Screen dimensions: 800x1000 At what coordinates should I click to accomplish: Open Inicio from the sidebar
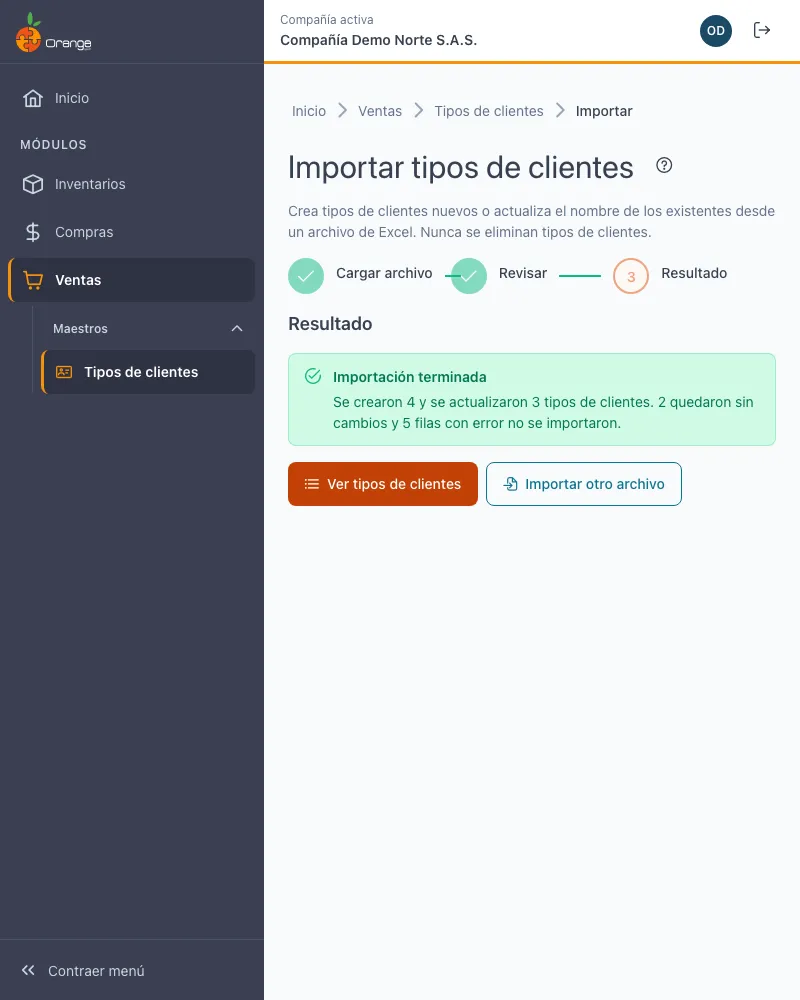131,98
